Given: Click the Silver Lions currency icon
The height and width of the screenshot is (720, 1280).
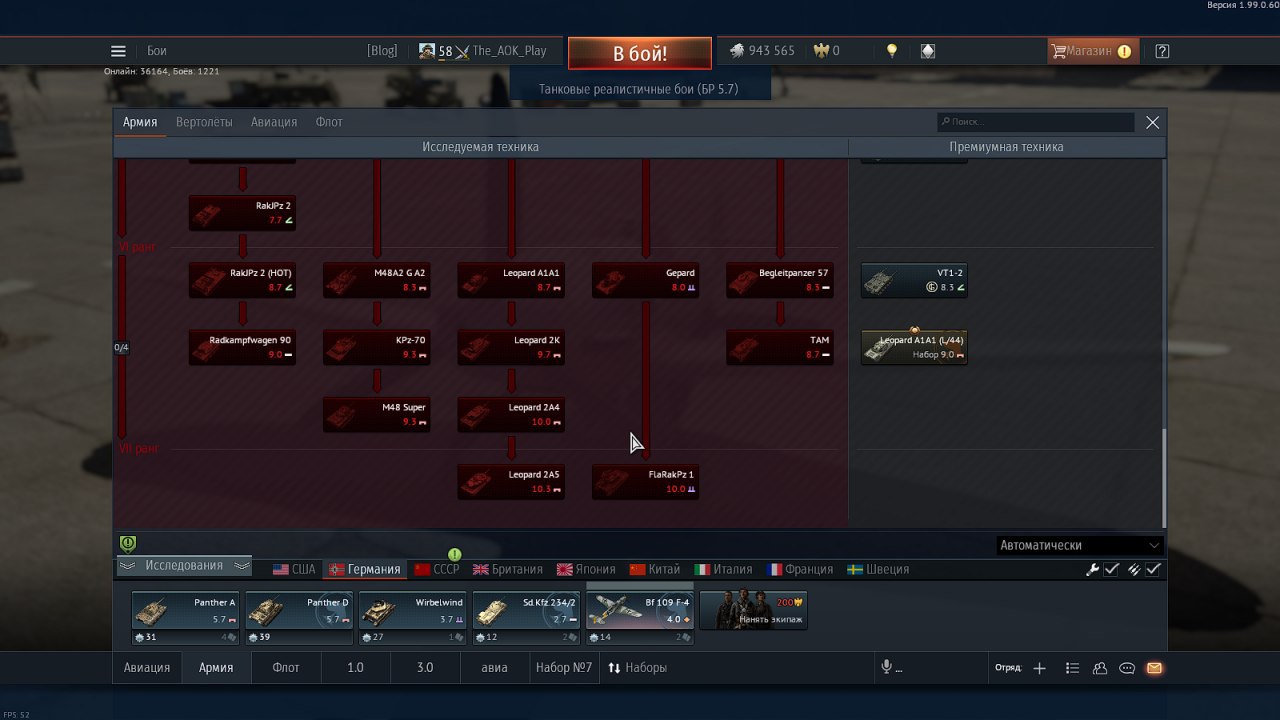Looking at the screenshot, I should click(737, 51).
